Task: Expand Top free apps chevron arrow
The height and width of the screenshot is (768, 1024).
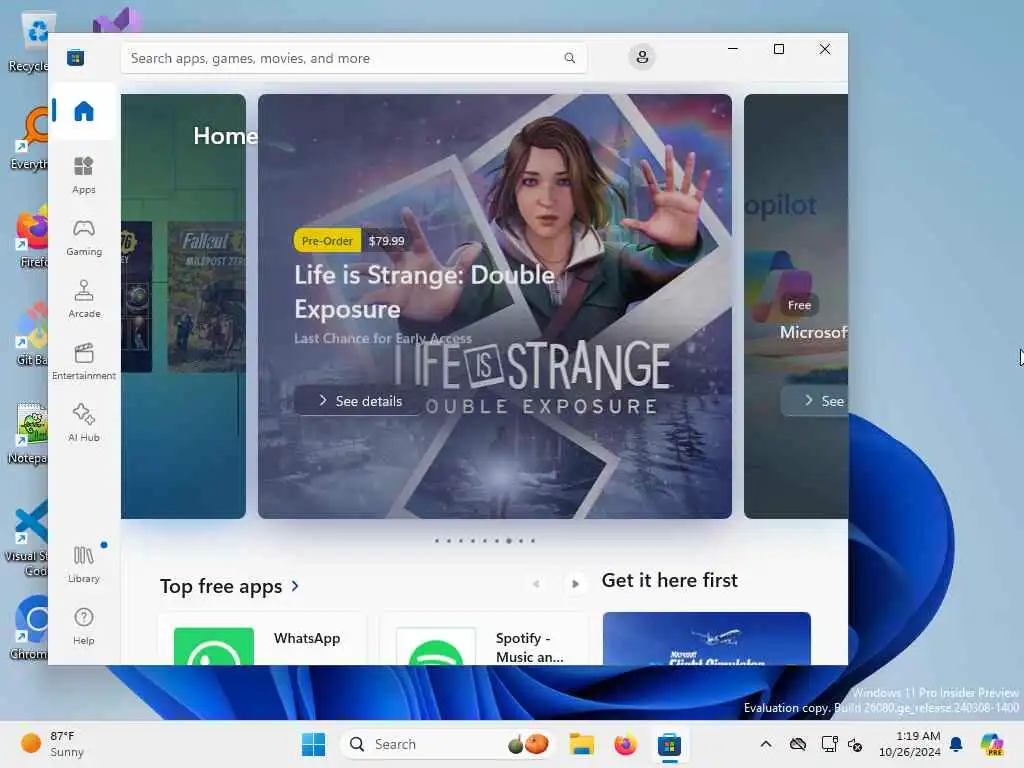Action: (x=295, y=586)
